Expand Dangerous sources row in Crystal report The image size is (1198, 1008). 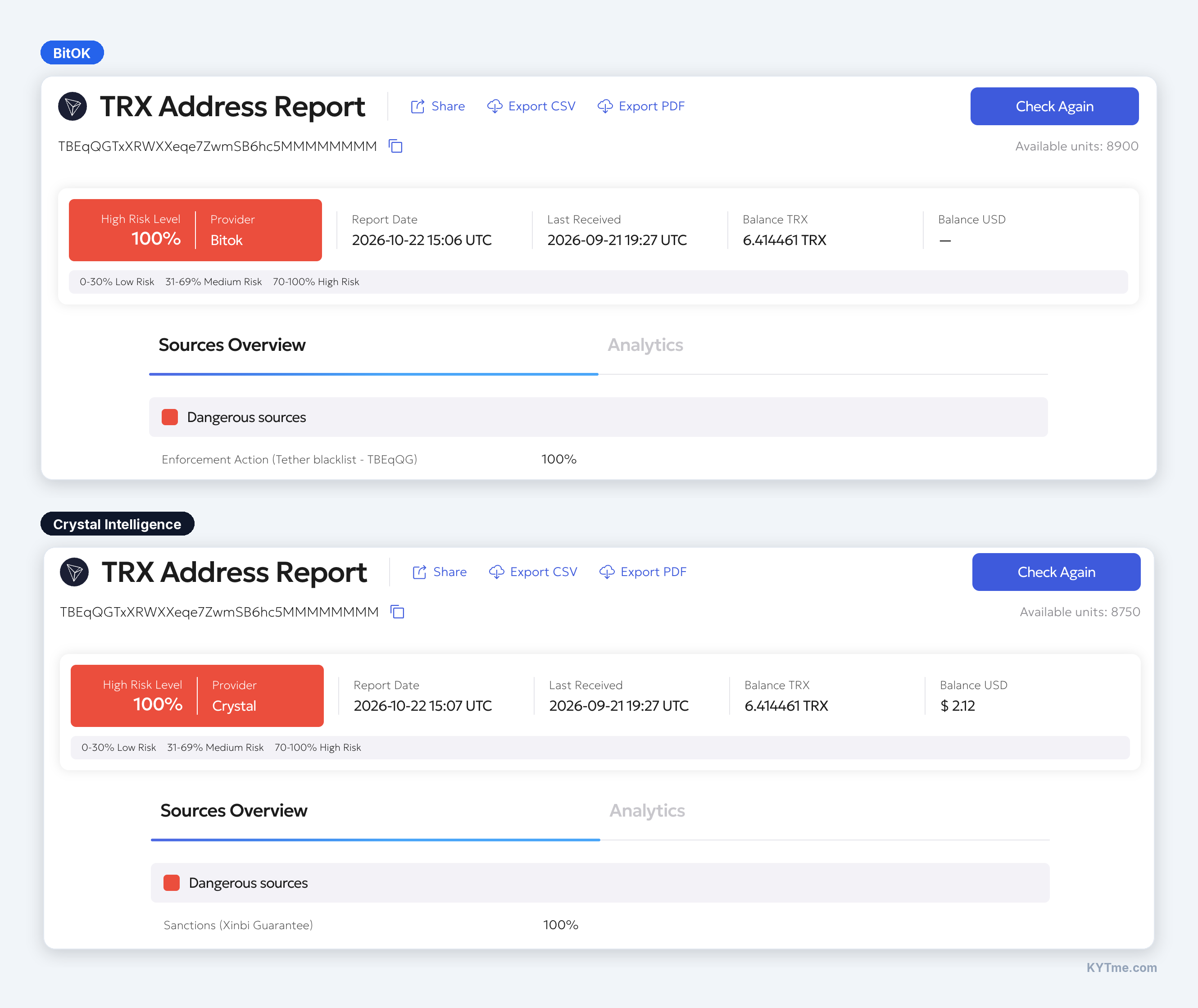point(600,883)
